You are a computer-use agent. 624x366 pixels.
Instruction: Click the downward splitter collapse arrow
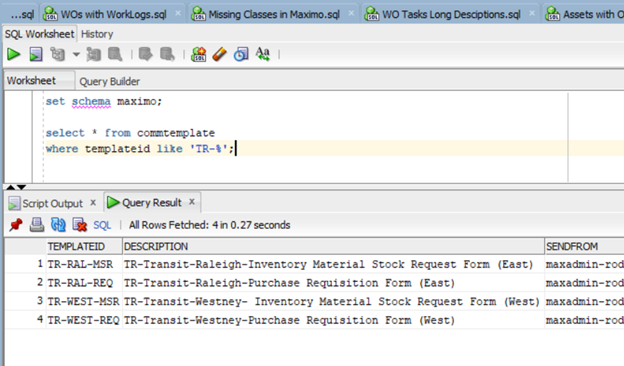click(21, 187)
